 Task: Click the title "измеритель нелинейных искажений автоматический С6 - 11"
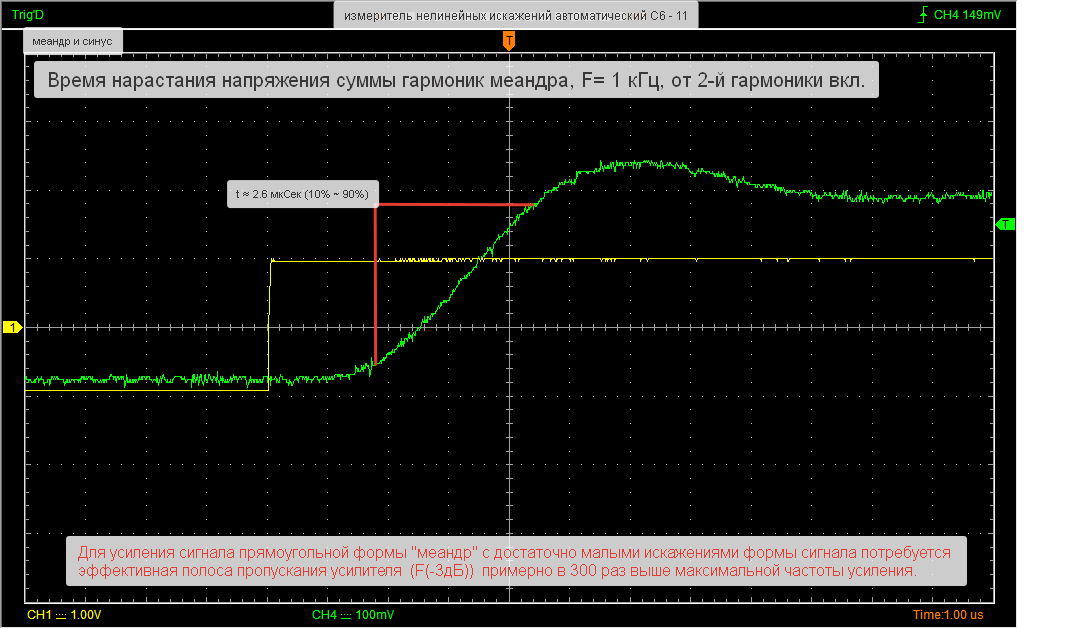pos(516,15)
